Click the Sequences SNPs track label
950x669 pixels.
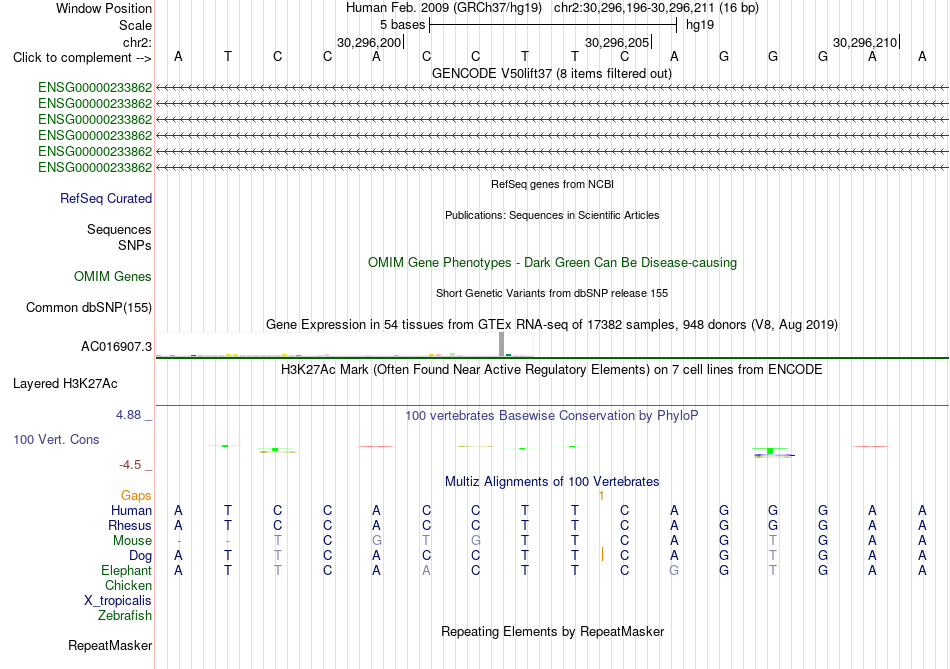pyautogui.click(x=119, y=237)
